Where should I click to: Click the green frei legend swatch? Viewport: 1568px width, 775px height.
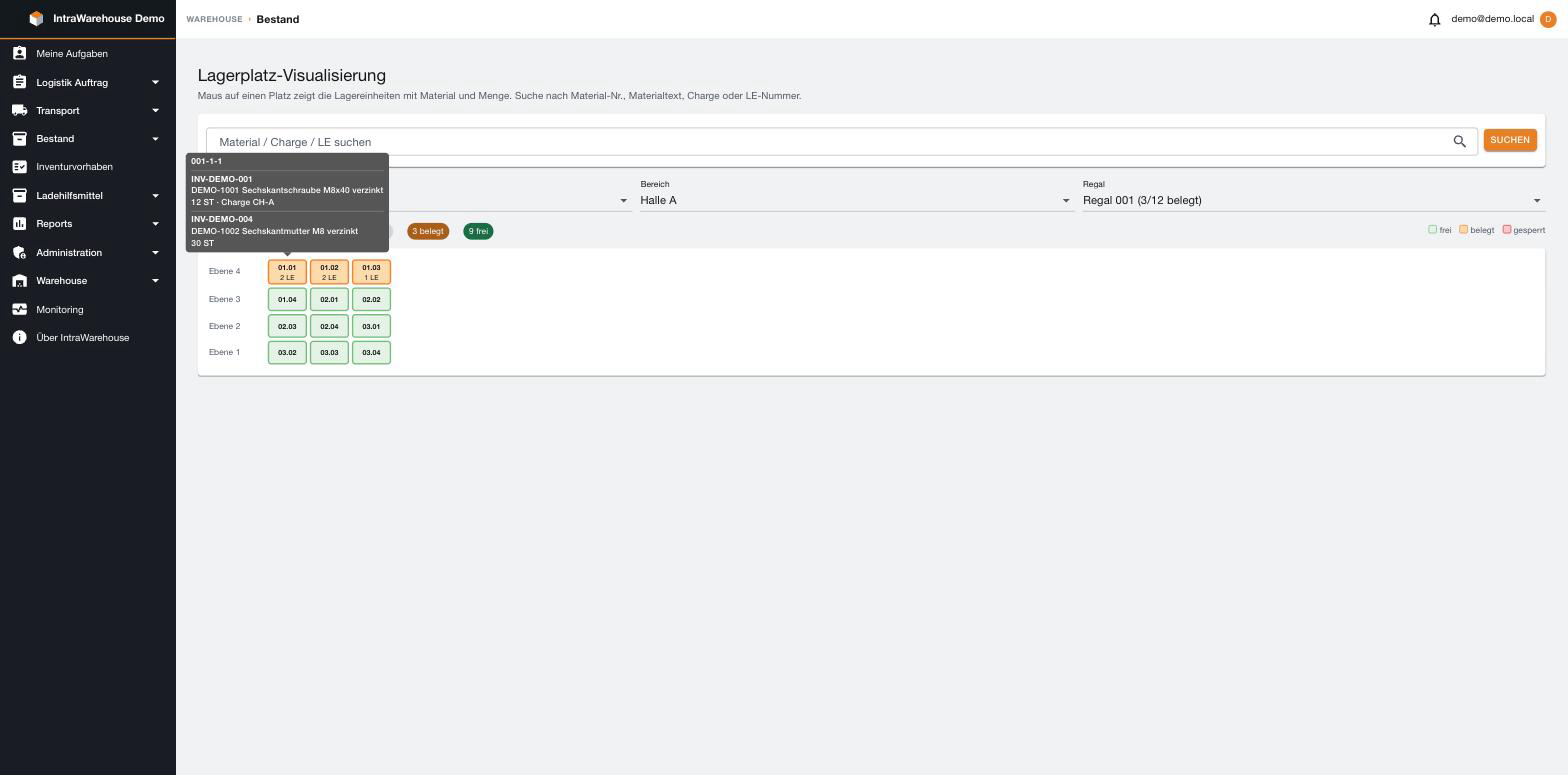pos(1432,229)
